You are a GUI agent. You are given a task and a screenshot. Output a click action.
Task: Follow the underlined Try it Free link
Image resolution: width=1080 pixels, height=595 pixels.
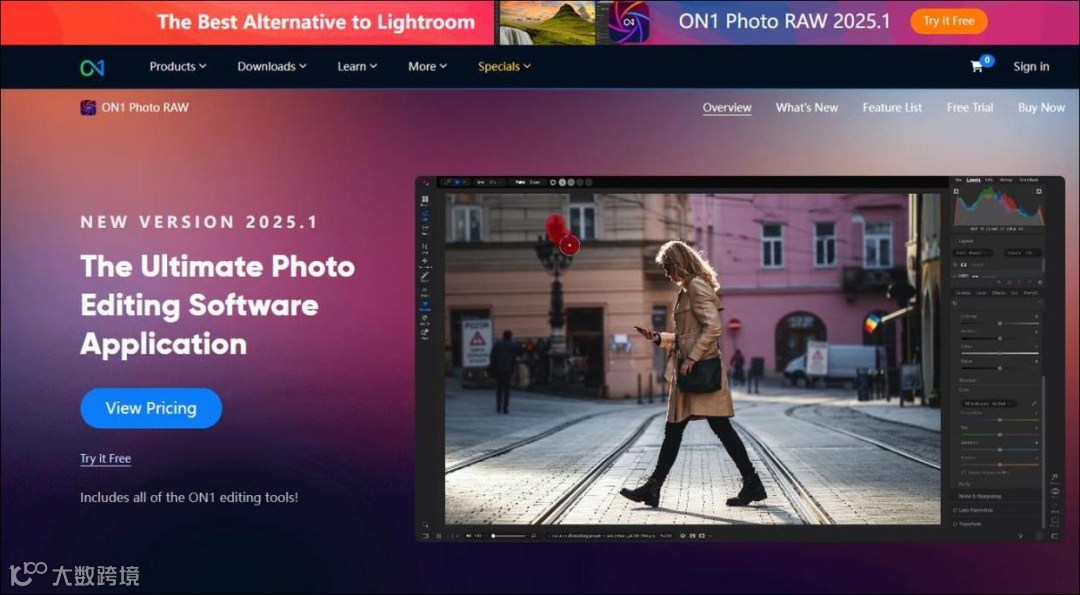point(105,459)
